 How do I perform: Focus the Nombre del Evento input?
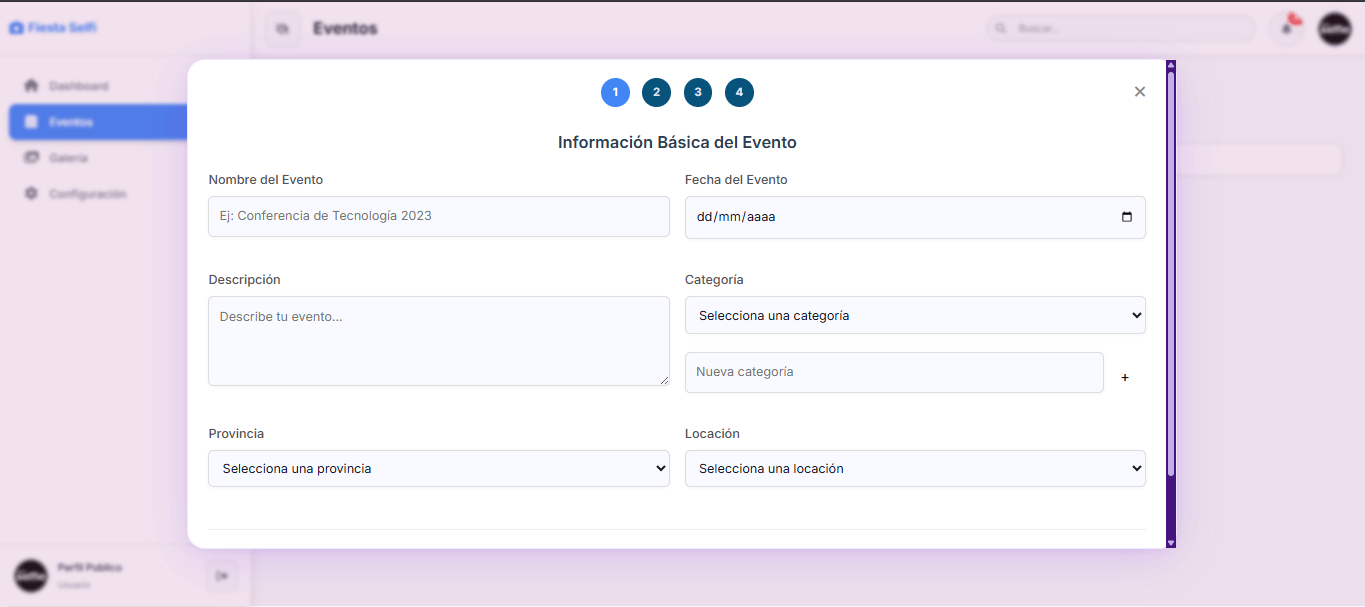pos(438,216)
